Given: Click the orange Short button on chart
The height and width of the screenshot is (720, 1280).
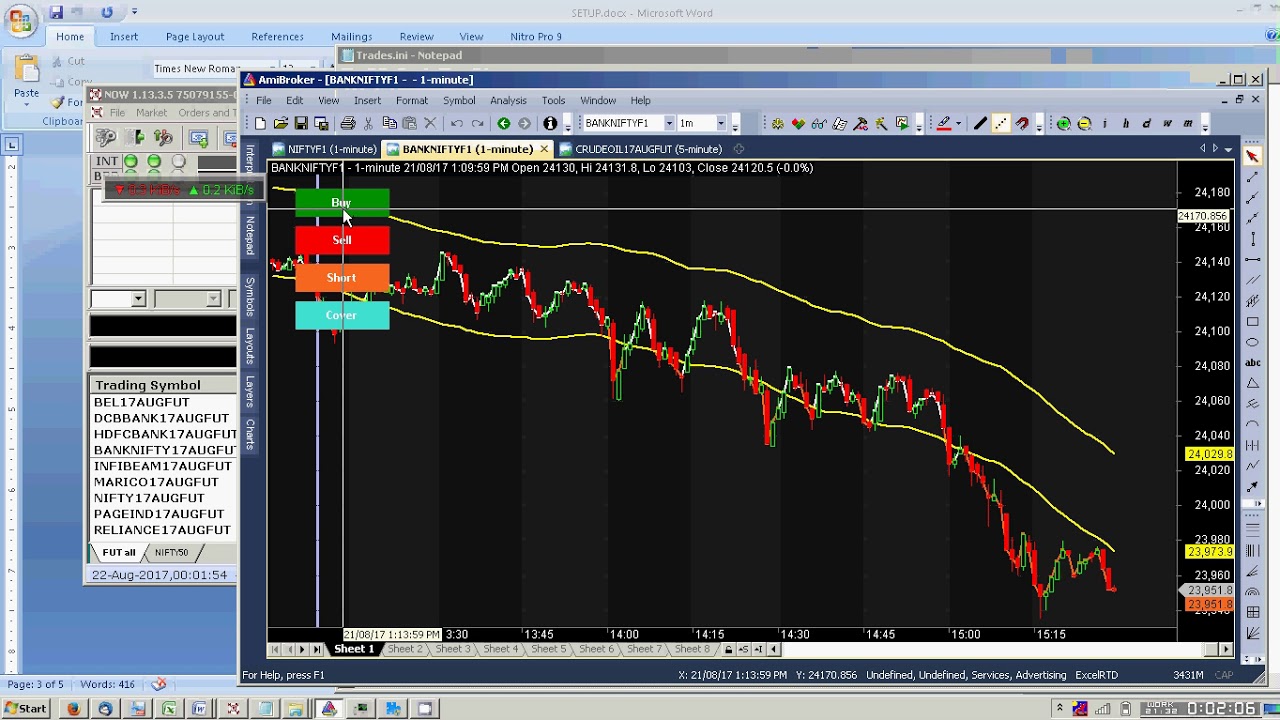Looking at the screenshot, I should click(342, 278).
